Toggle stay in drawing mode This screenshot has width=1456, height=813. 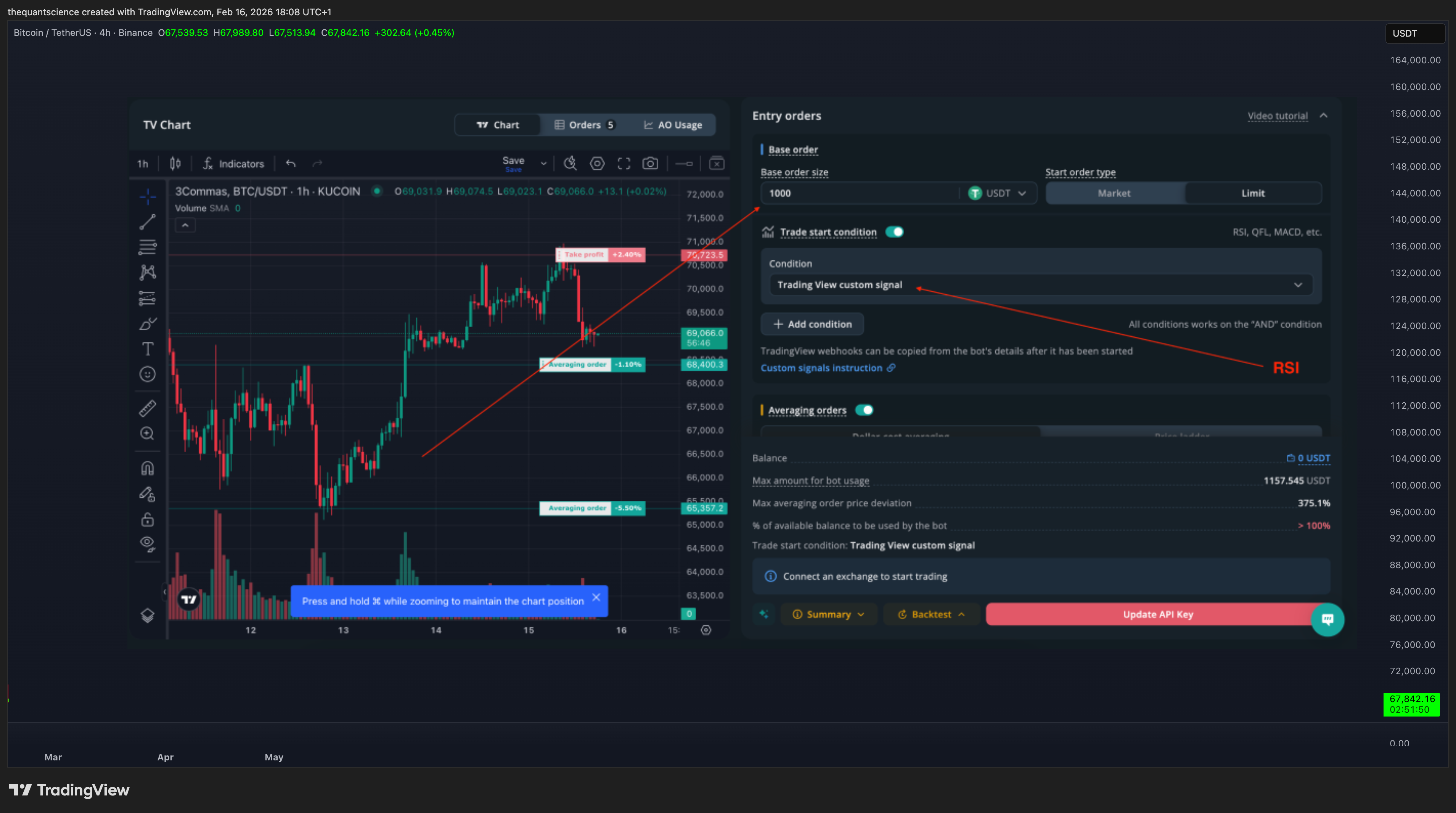tap(148, 494)
